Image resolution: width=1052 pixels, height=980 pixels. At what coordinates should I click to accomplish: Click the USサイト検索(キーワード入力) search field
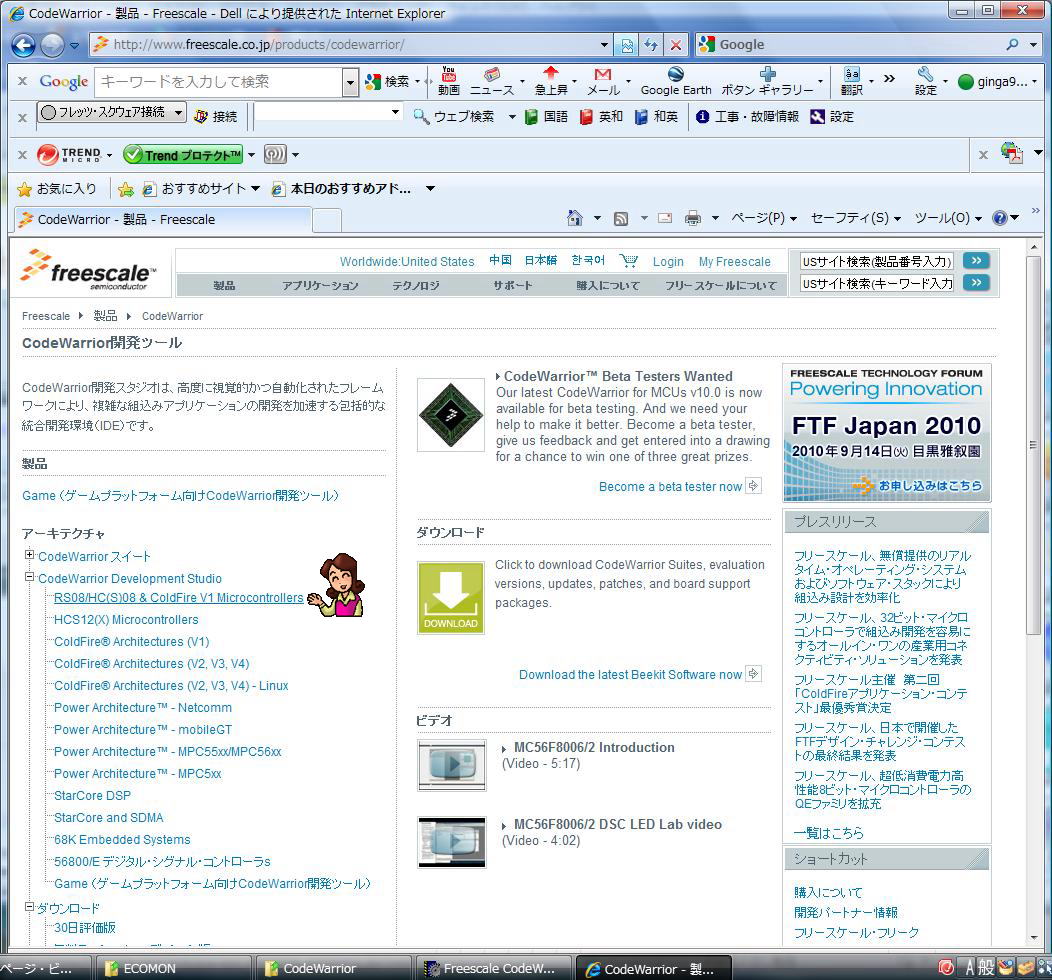[877, 284]
